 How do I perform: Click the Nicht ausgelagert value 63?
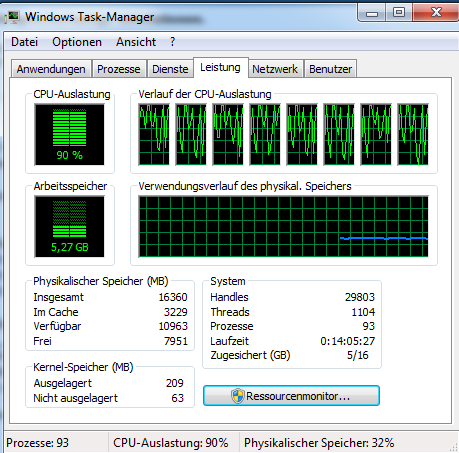(x=178, y=398)
